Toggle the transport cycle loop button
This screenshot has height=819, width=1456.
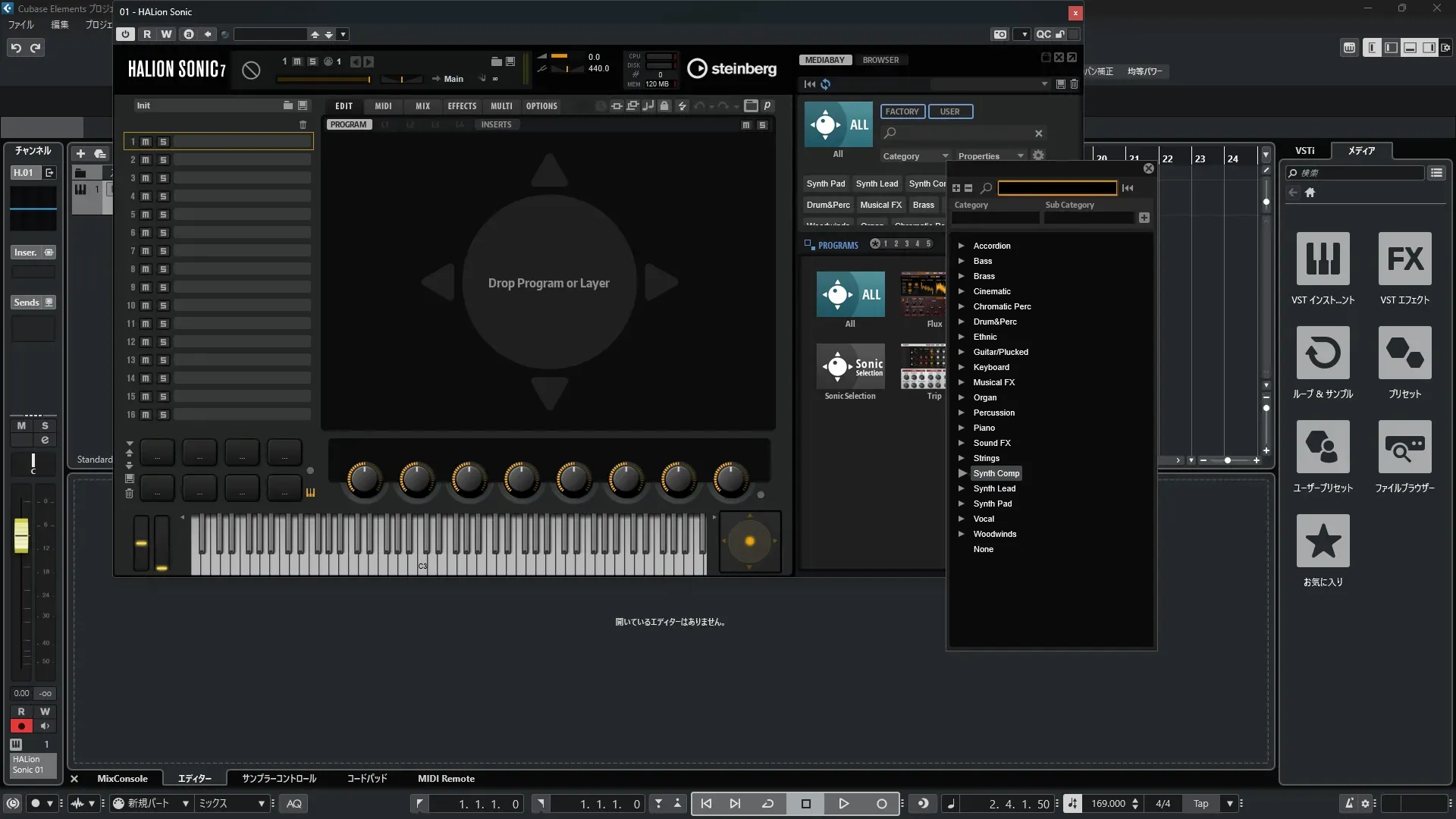[x=767, y=804]
